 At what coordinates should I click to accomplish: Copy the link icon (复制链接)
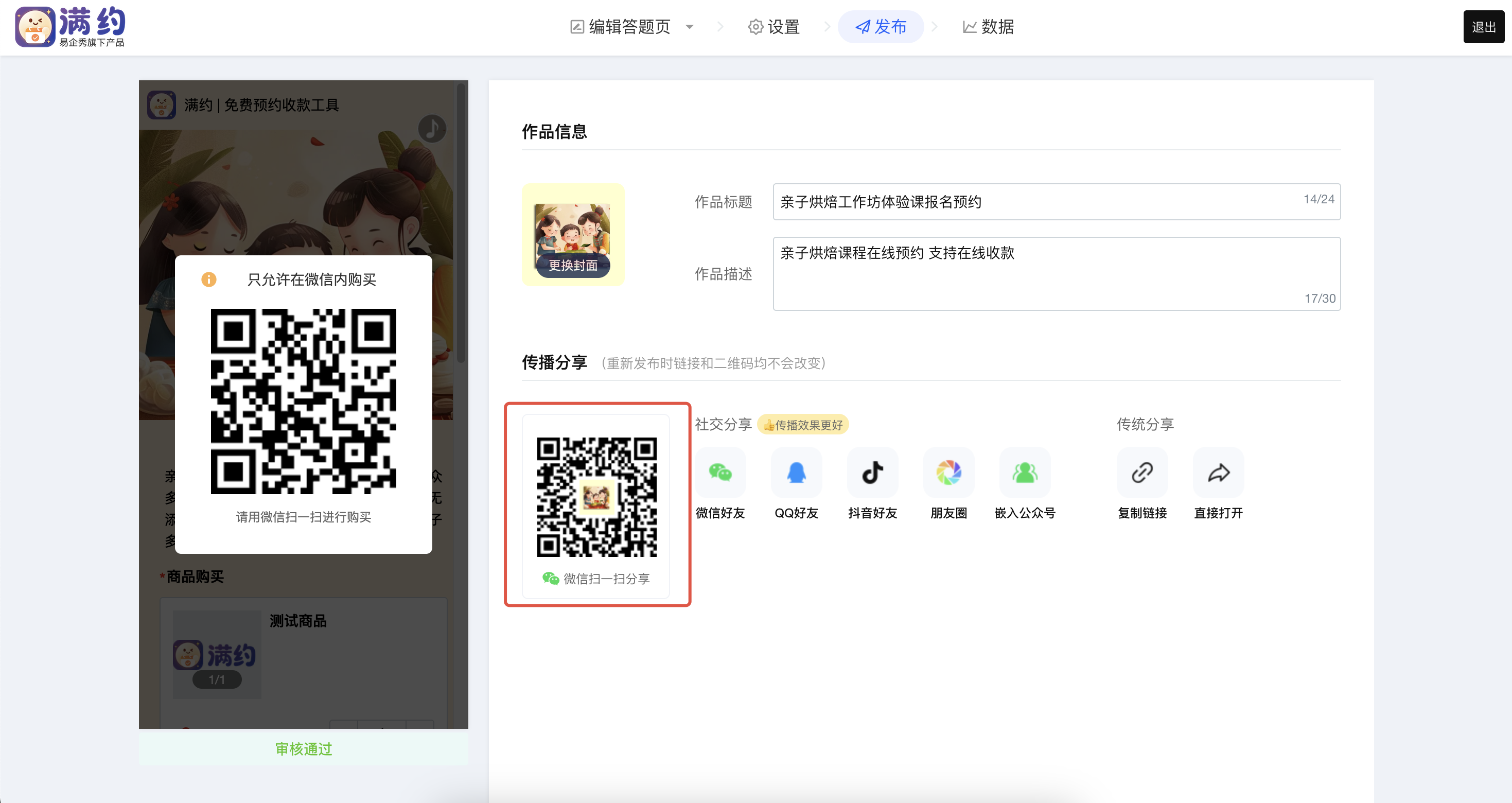click(x=1142, y=473)
